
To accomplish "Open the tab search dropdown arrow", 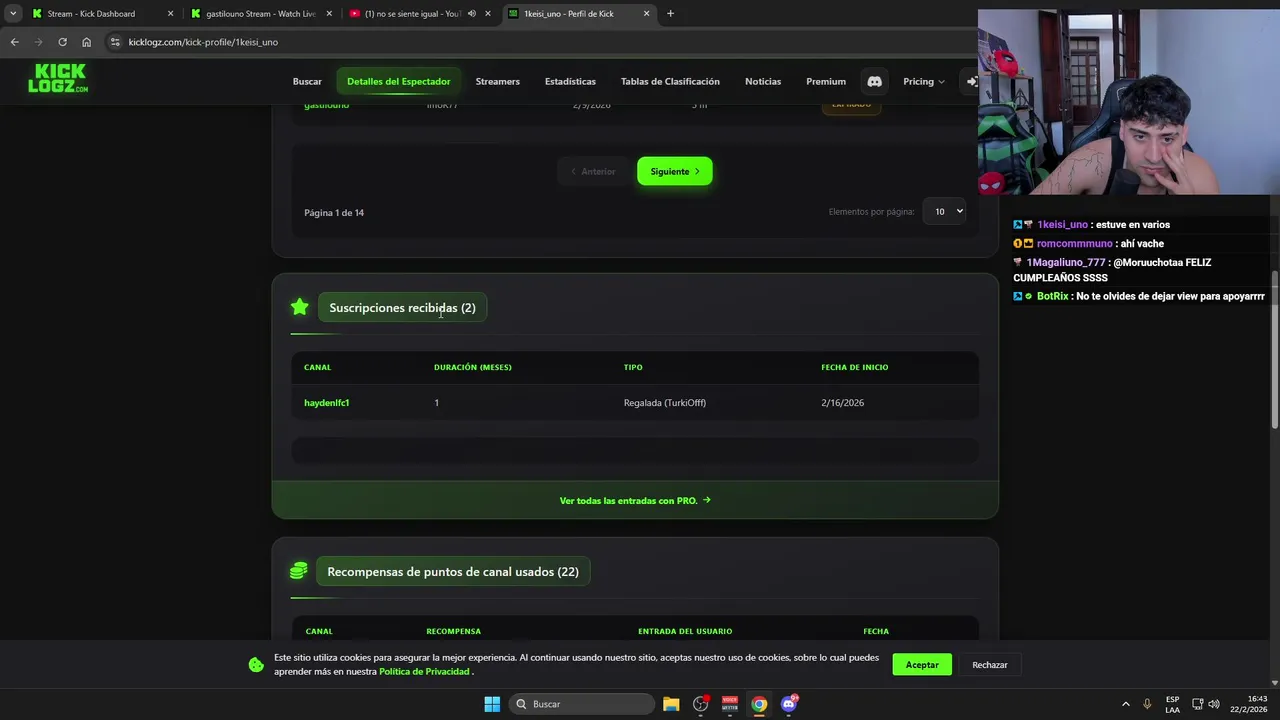I will pyautogui.click(x=12, y=14).
